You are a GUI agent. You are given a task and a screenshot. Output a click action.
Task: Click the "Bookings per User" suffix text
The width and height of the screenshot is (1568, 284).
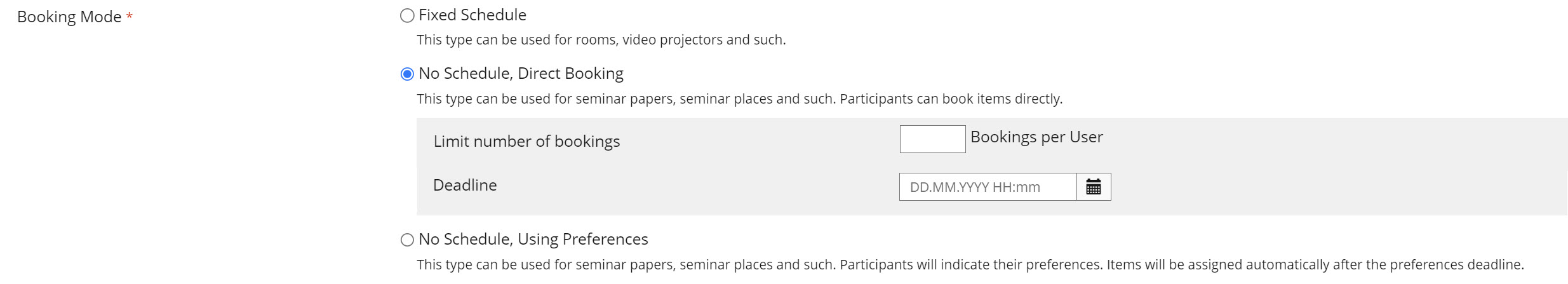(1036, 137)
